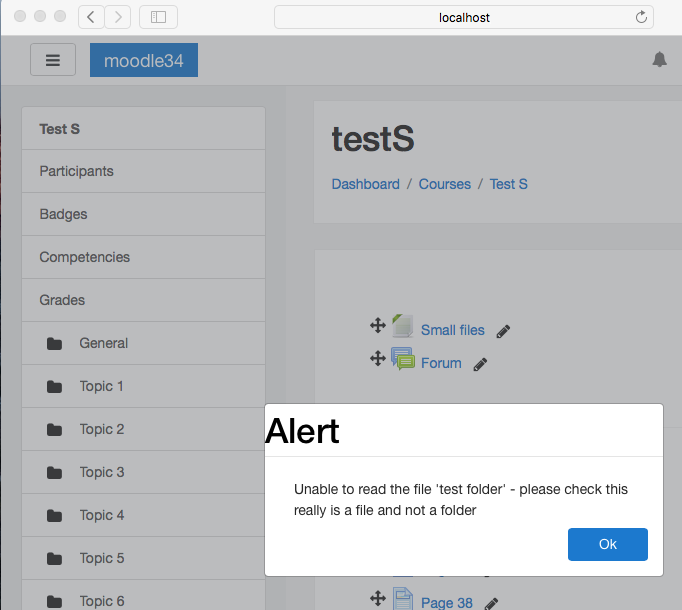The image size is (682, 610).
Task: Edit the Forum title with the pencil
Action: click(480, 364)
